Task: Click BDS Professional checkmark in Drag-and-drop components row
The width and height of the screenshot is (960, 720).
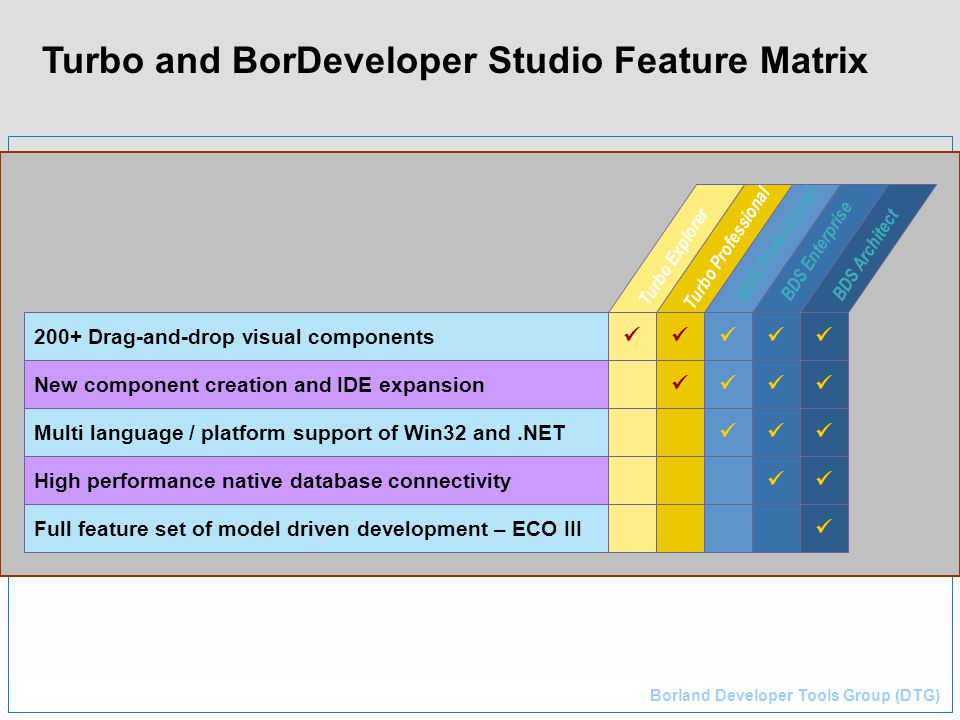Action: (x=728, y=334)
